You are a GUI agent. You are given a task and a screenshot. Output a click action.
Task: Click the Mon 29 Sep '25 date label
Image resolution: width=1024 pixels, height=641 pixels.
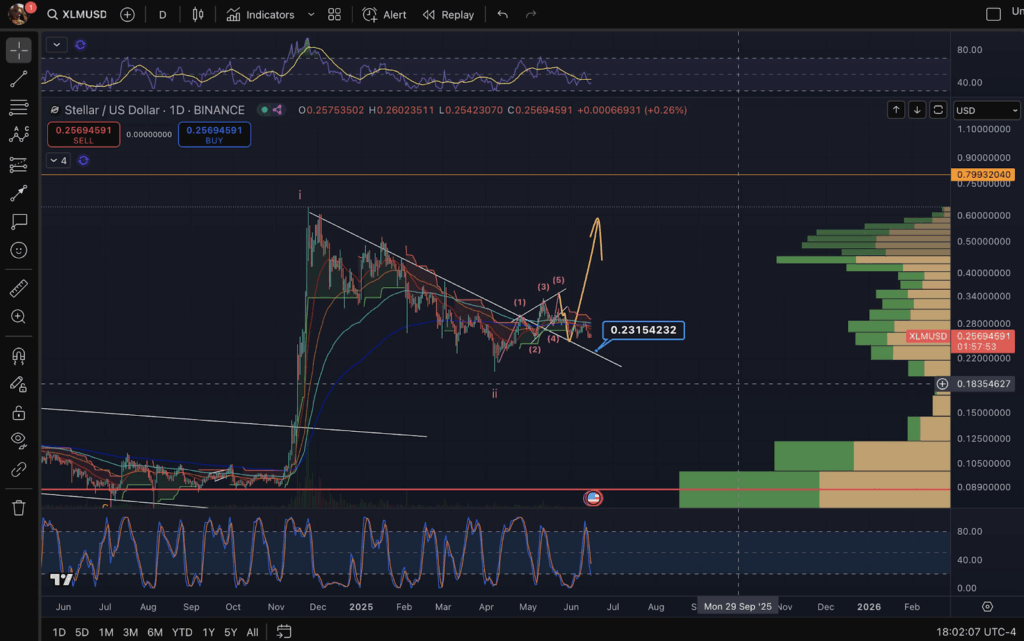coord(738,606)
